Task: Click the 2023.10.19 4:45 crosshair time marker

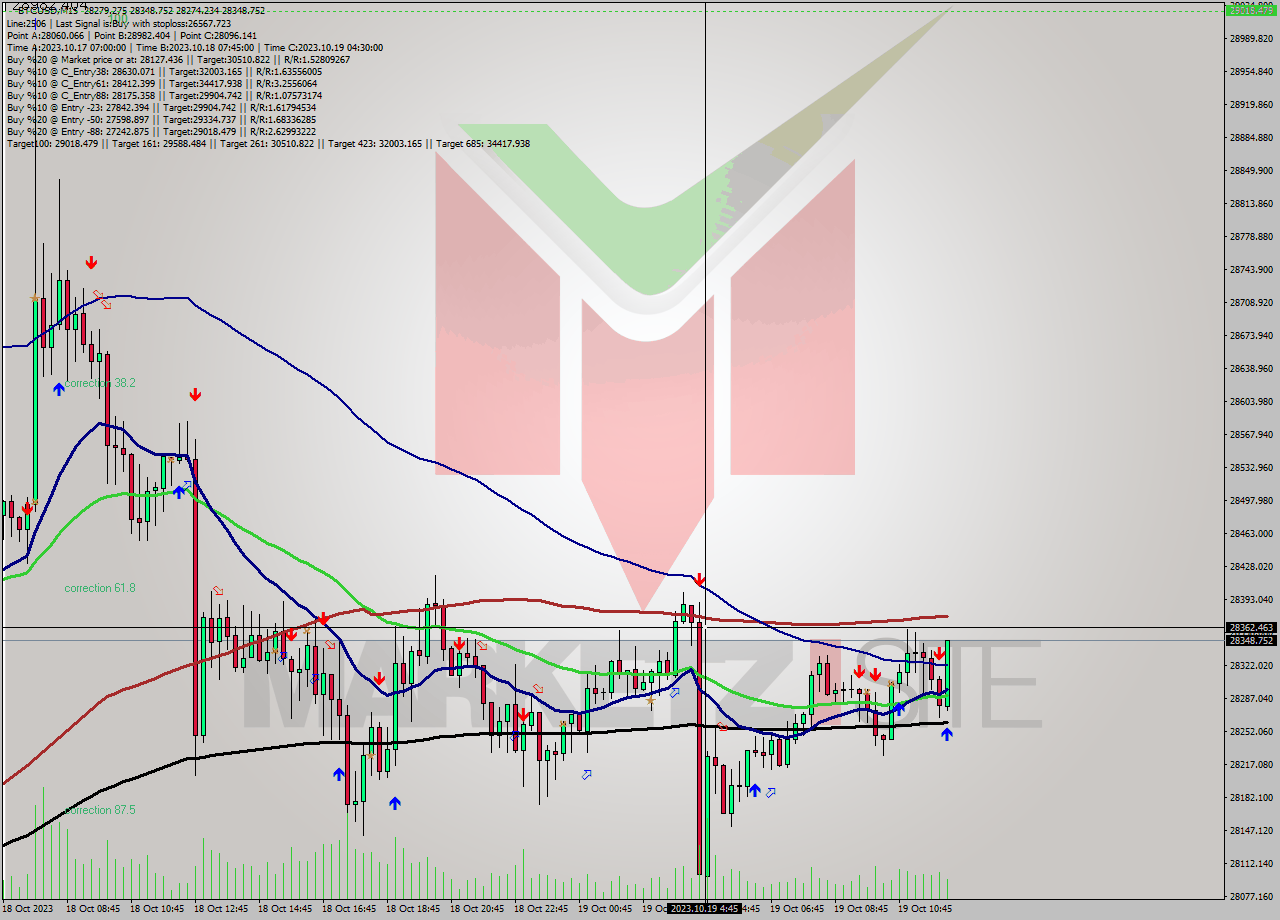Action: tap(704, 909)
